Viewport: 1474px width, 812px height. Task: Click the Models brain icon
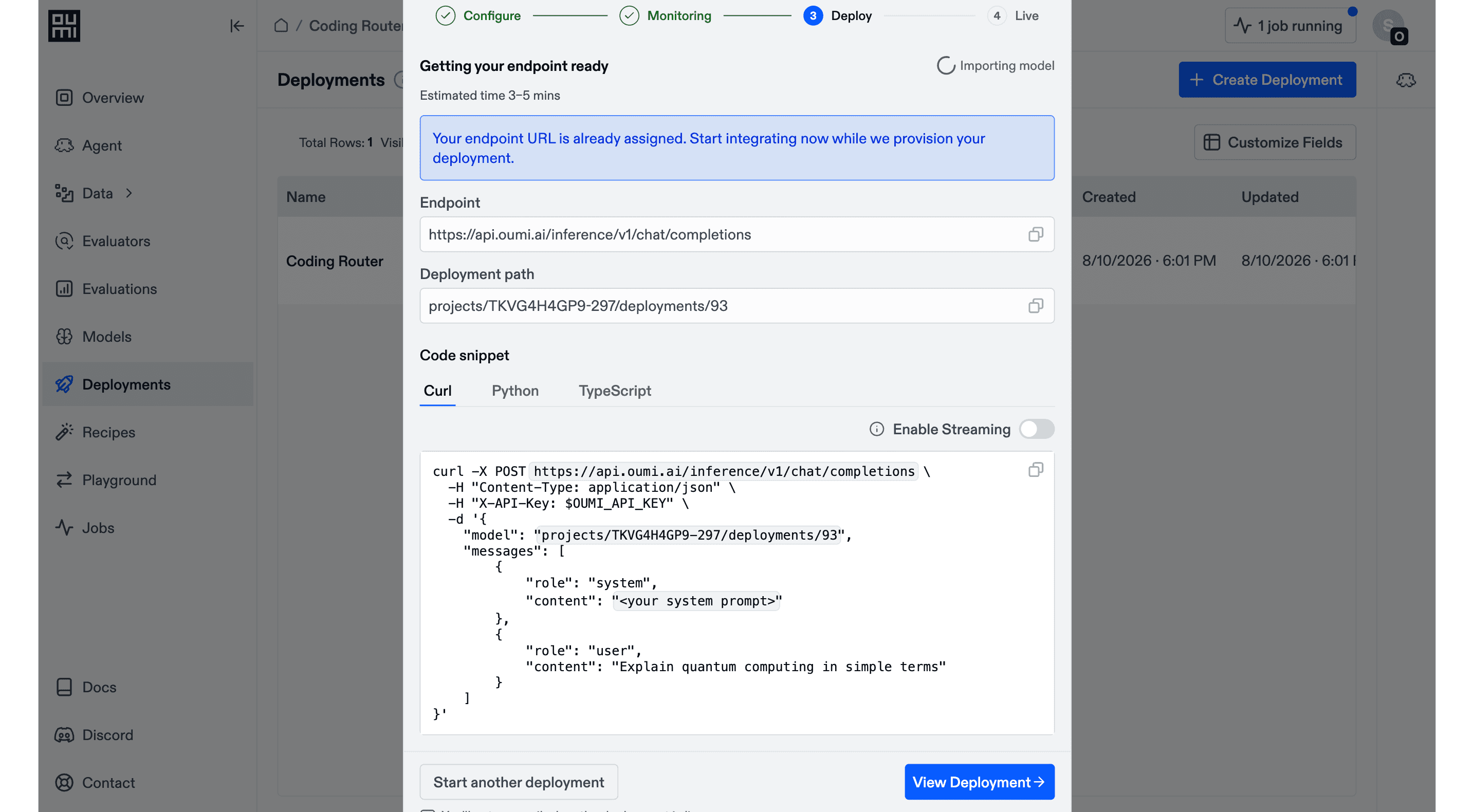[64, 337]
